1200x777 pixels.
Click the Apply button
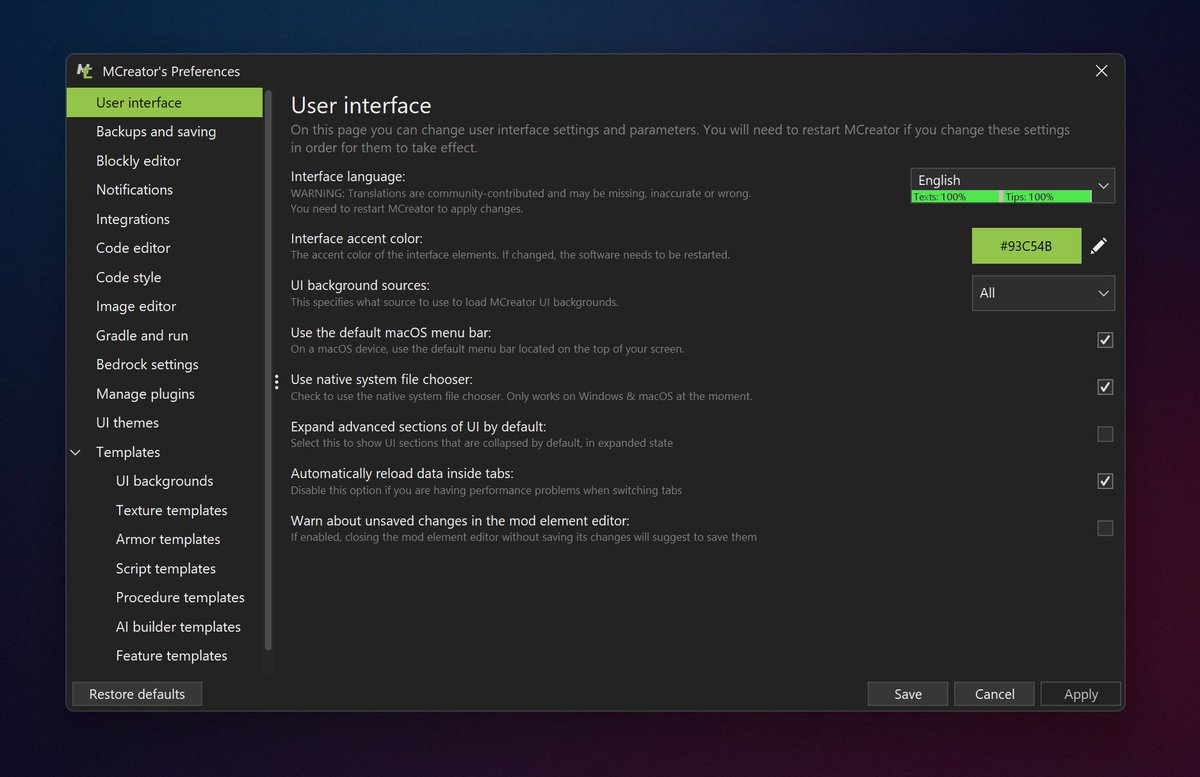click(x=1081, y=694)
